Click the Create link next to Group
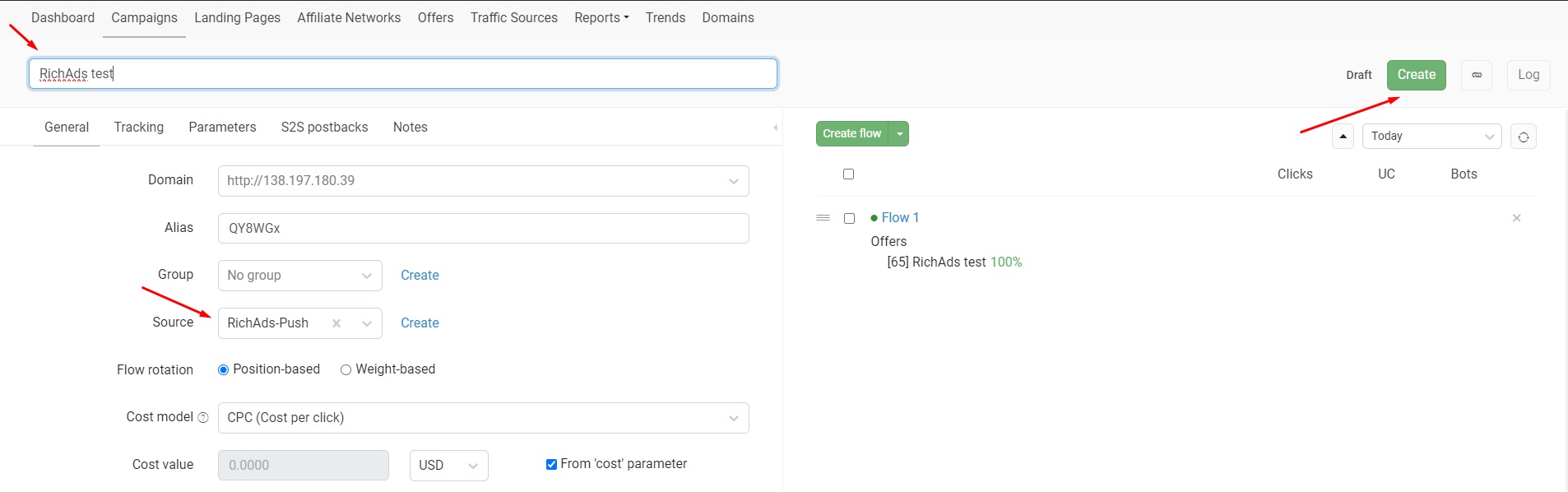1568x492 pixels. (x=420, y=276)
